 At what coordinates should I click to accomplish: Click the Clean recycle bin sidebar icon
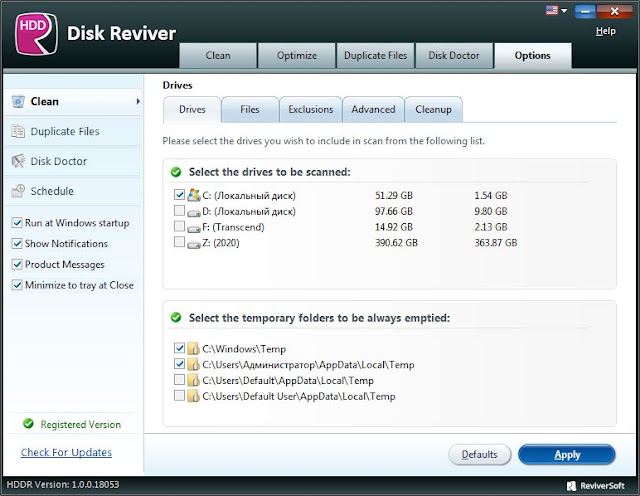point(18,101)
